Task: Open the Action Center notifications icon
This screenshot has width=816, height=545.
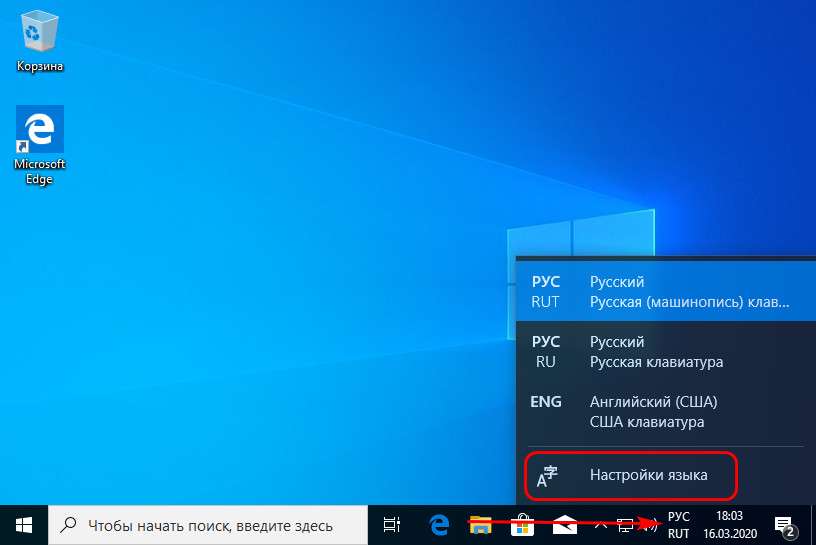Action: (785, 525)
